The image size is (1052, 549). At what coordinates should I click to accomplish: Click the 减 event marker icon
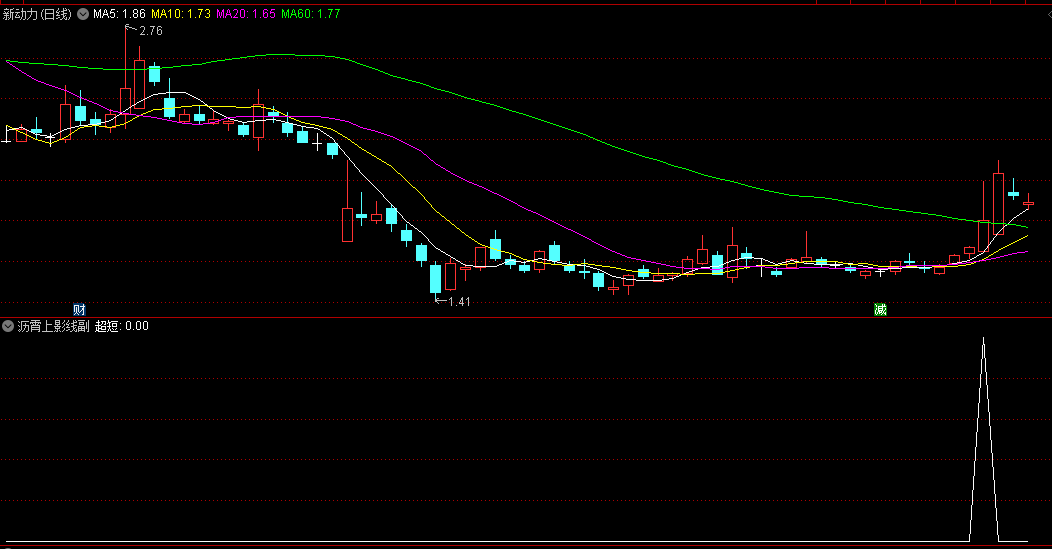click(880, 309)
